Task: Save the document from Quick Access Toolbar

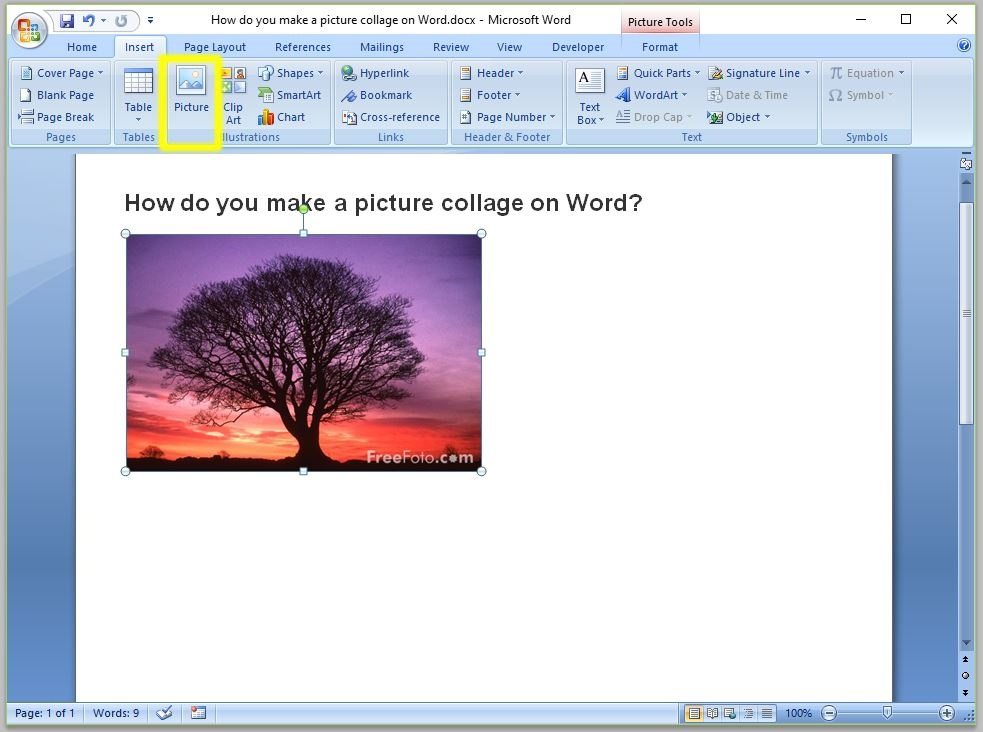Action: click(x=66, y=21)
